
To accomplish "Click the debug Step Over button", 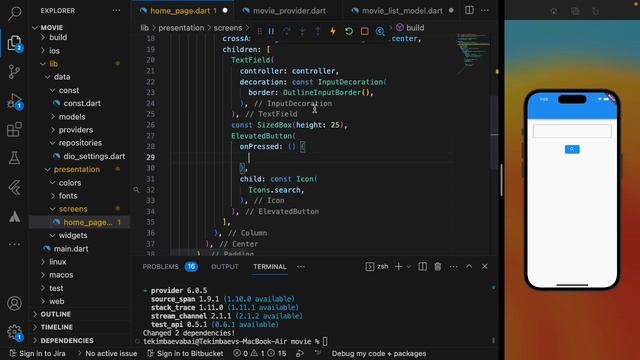I will pos(287,31).
